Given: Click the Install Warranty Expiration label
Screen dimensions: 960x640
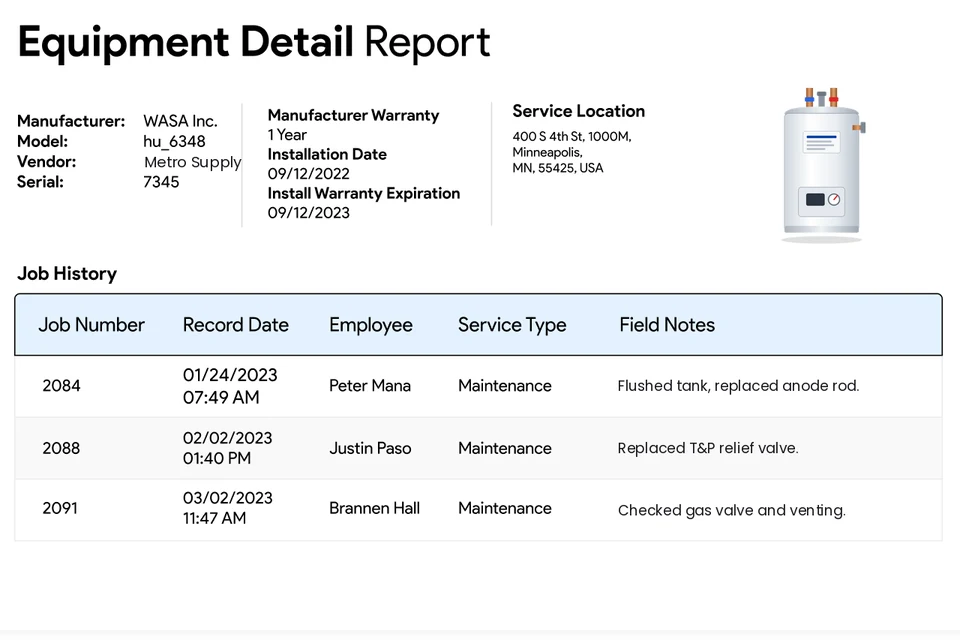Looking at the screenshot, I should [x=364, y=194].
